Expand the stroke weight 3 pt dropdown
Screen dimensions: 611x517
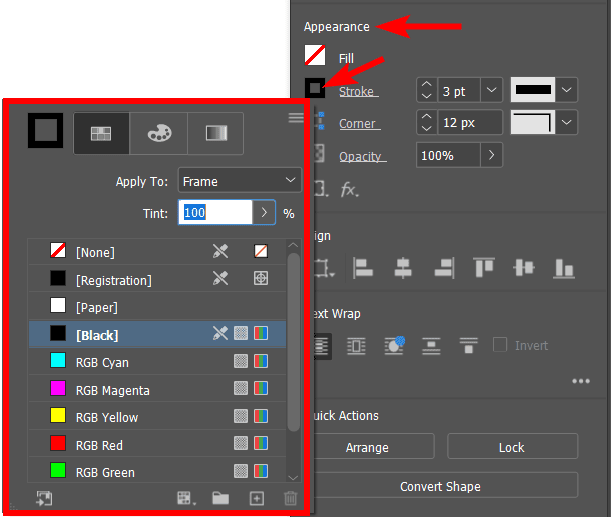(x=491, y=91)
